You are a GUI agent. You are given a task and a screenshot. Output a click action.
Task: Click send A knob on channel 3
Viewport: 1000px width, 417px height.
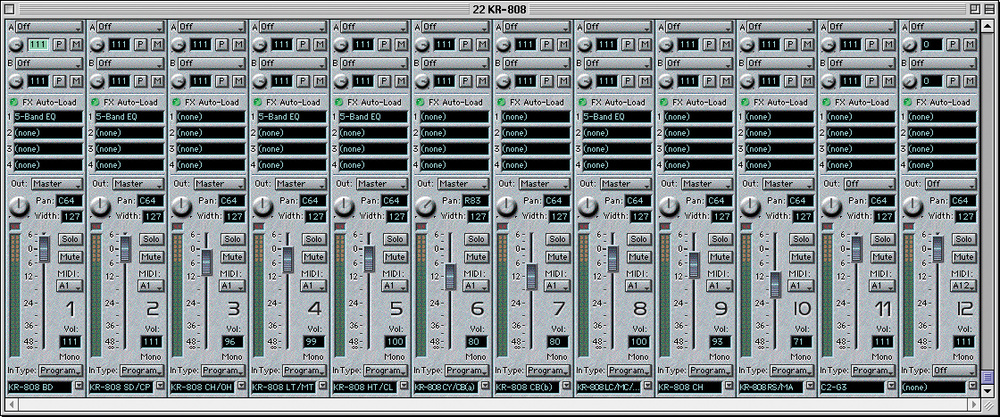[179, 45]
